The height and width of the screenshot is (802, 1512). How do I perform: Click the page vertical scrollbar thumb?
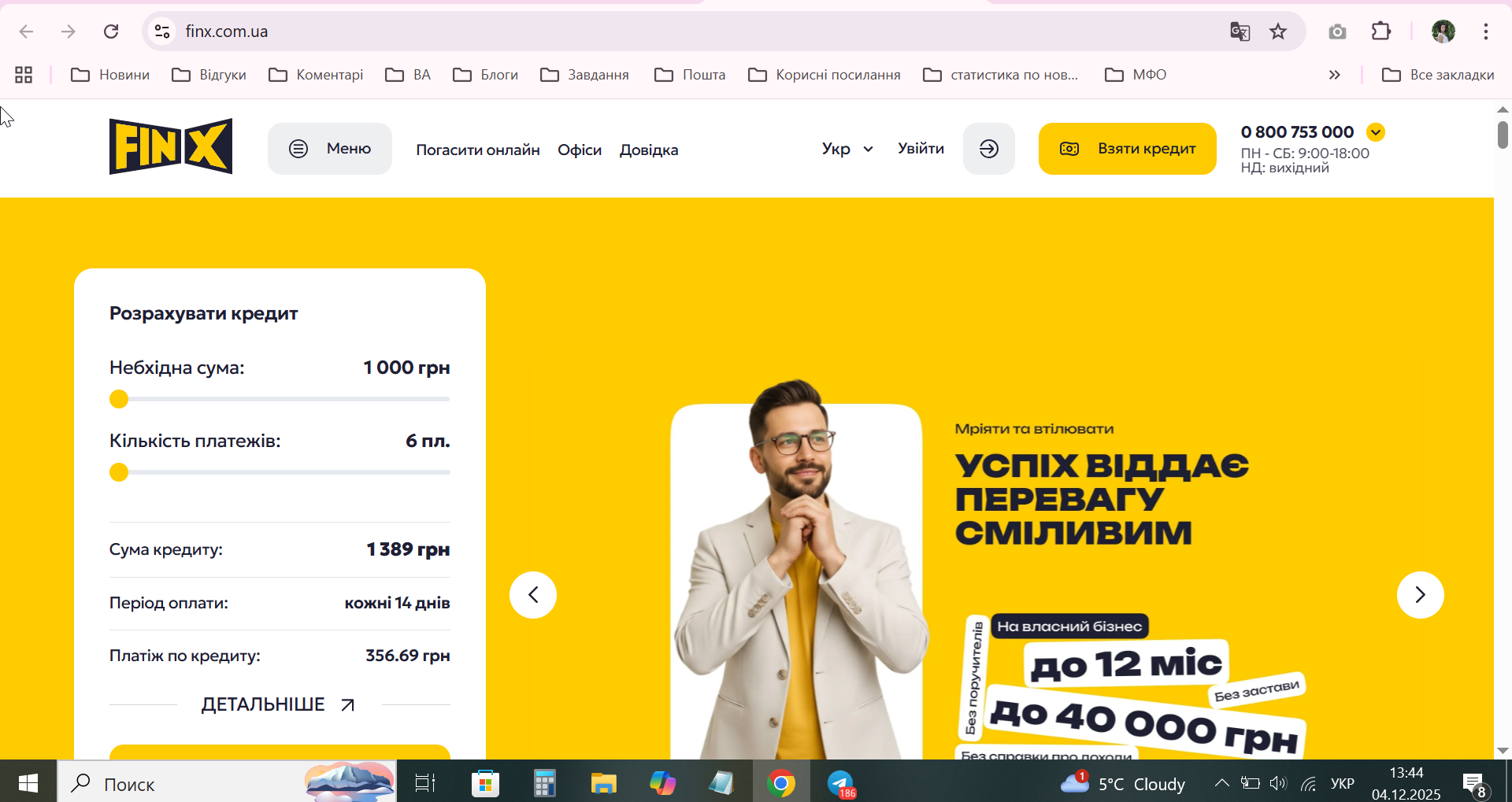(1503, 135)
